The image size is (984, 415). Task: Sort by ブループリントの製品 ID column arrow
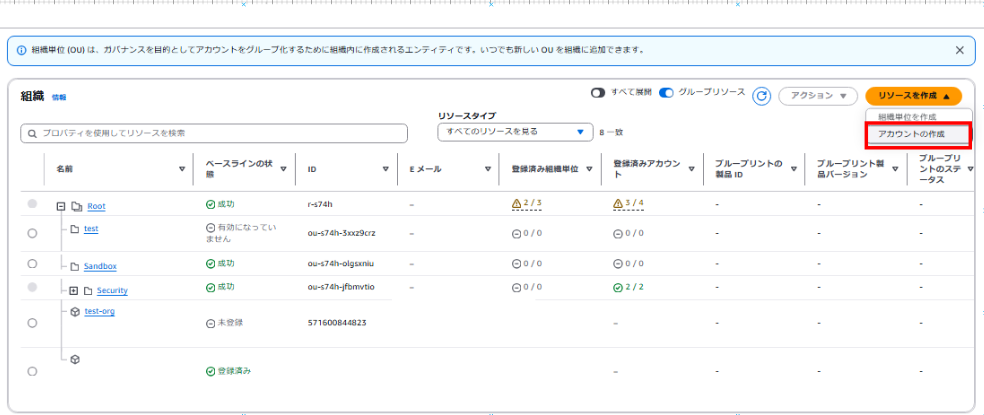[x=793, y=169]
